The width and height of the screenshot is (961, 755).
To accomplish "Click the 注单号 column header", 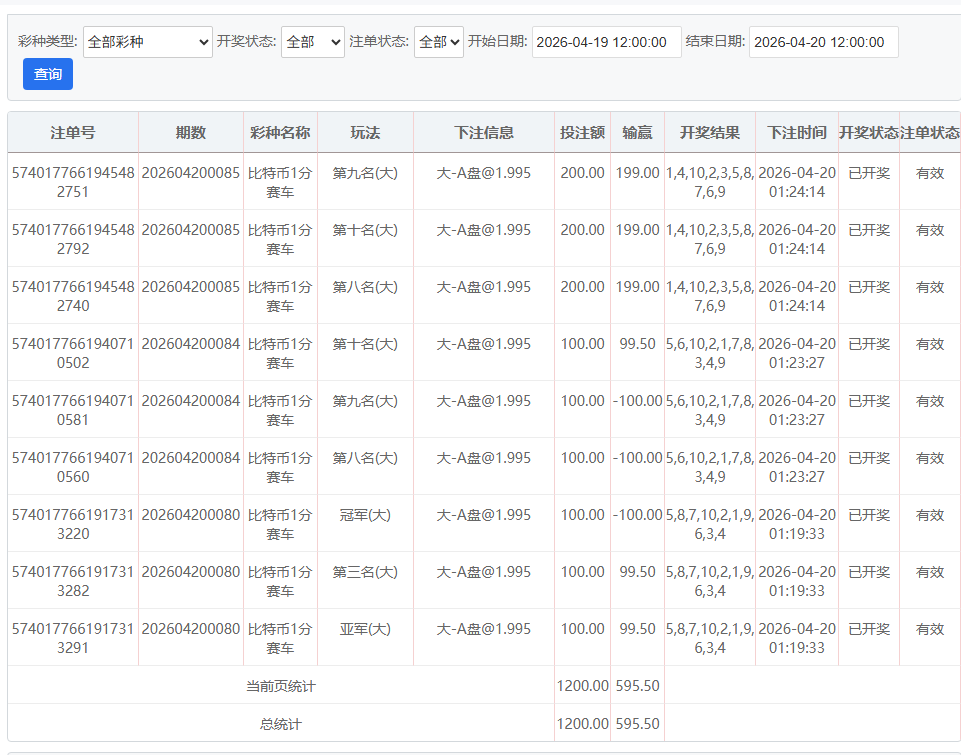I will [x=73, y=133].
